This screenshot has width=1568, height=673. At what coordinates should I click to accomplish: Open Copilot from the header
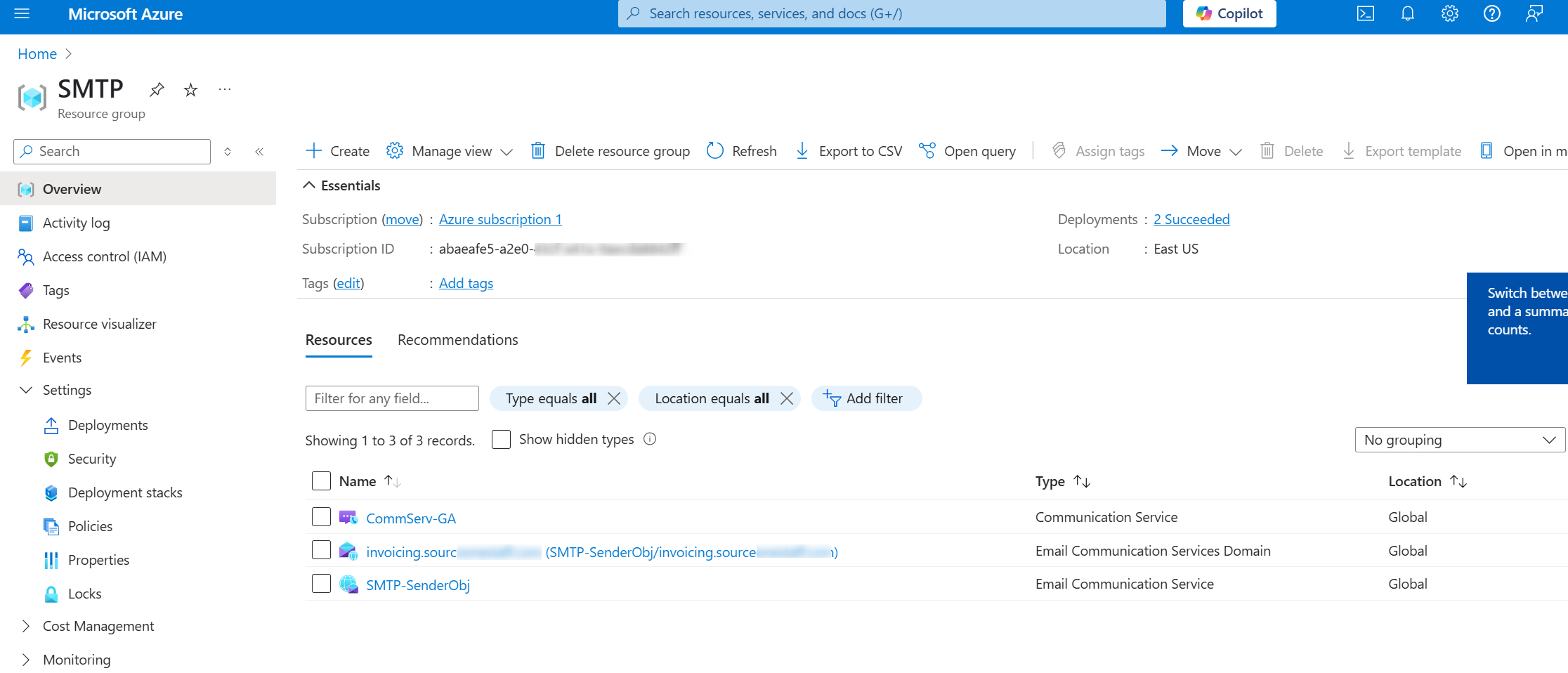pos(1229,13)
